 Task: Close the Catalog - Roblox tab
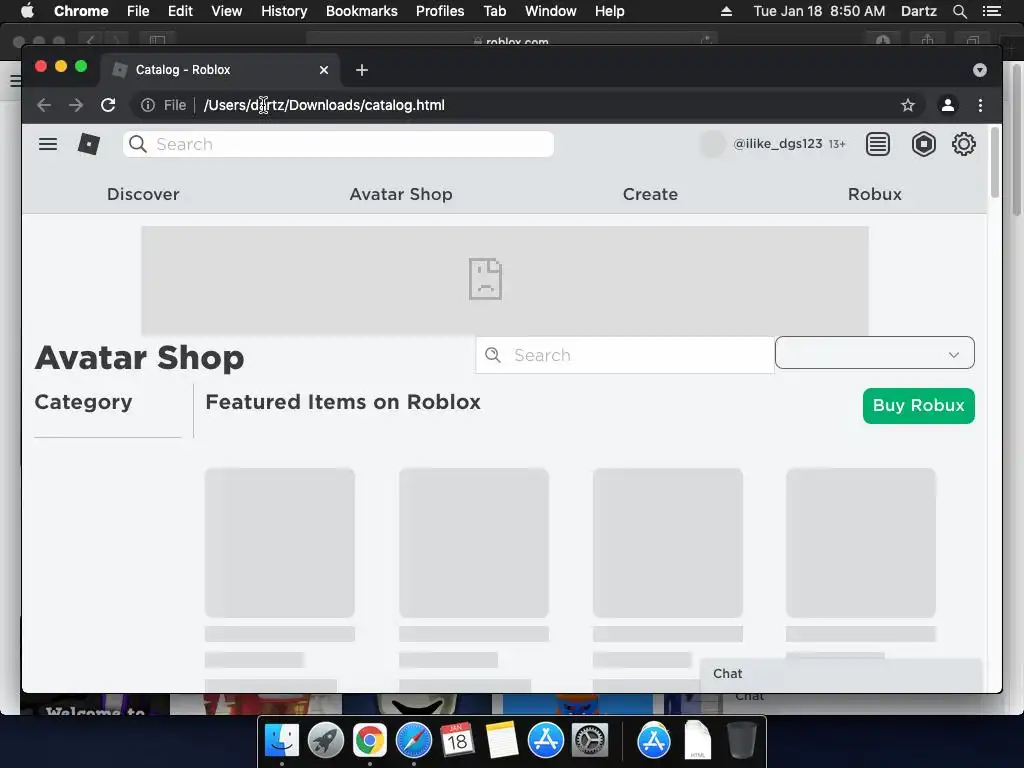324,70
